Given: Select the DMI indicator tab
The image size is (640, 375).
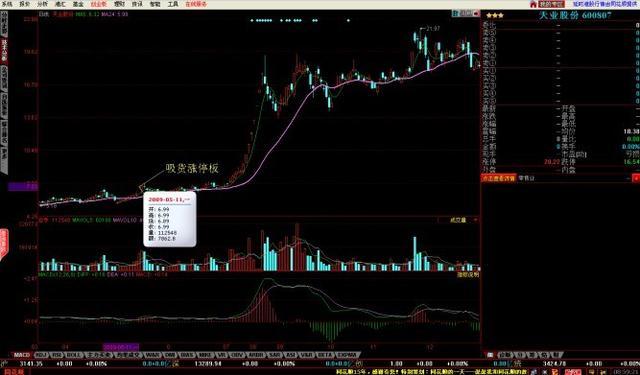Looking at the screenshot, I should (x=170, y=355).
